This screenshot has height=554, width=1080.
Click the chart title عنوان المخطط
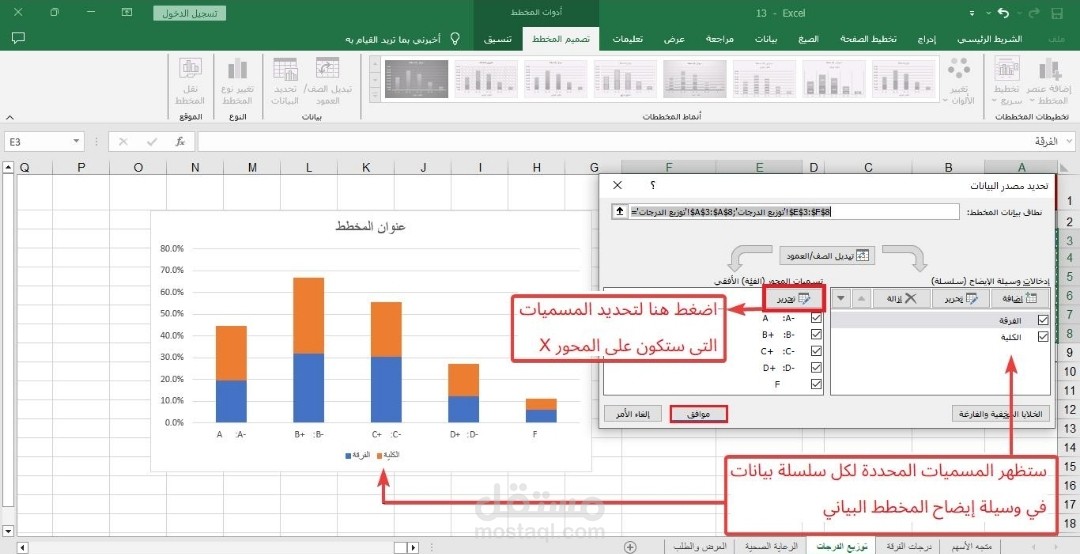click(371, 226)
